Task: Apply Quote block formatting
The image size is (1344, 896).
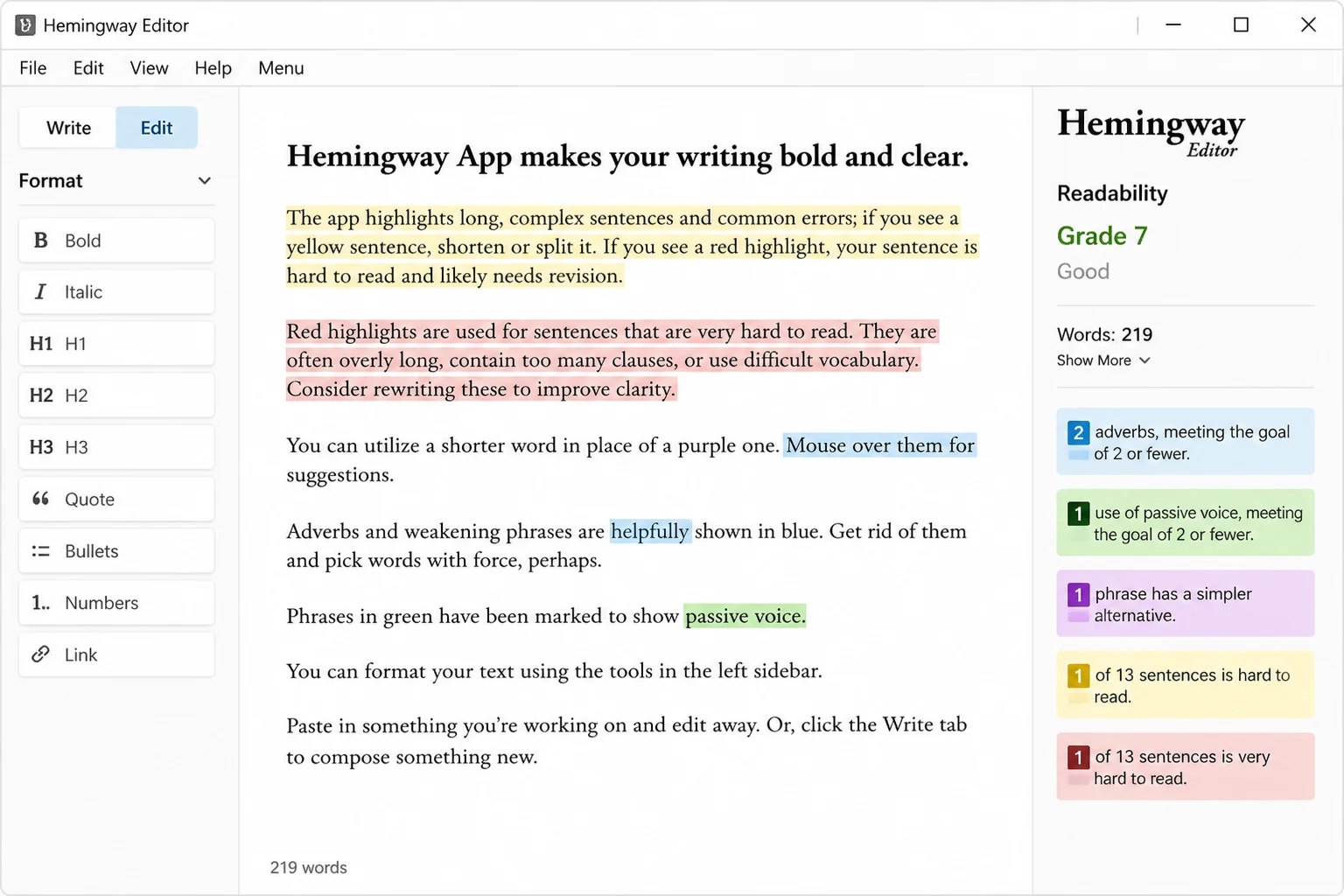Action: [x=116, y=500]
